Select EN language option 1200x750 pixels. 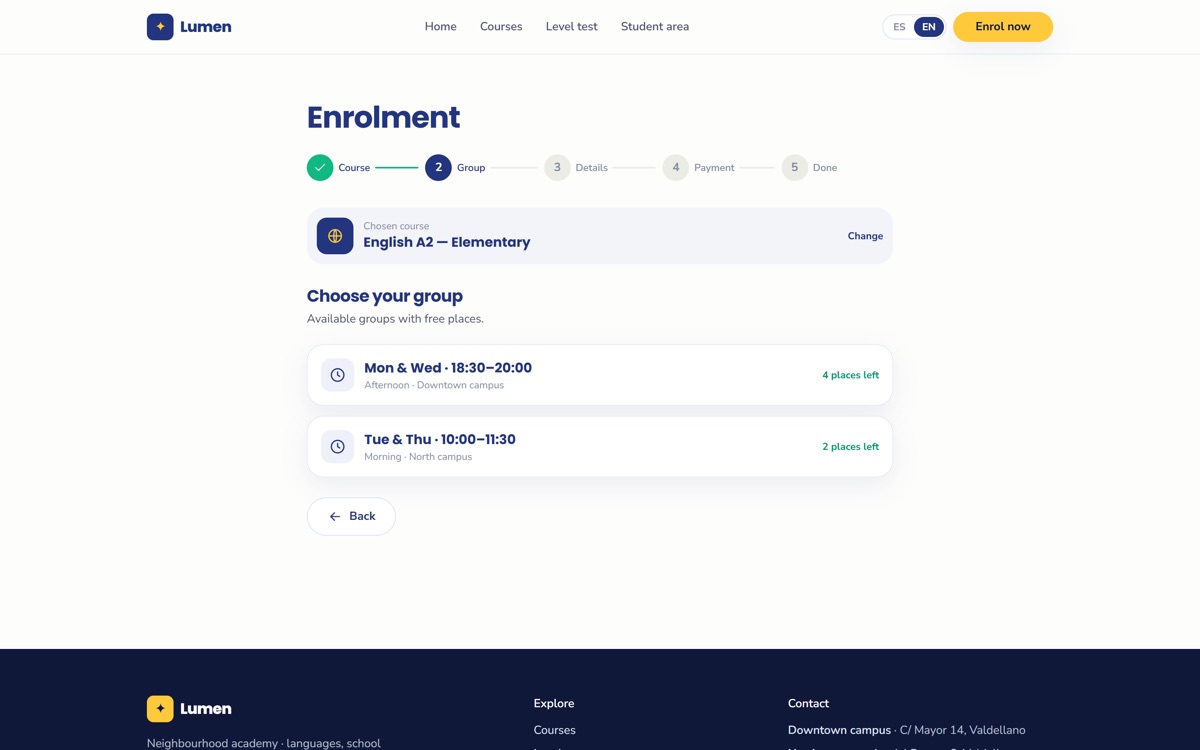pos(929,27)
